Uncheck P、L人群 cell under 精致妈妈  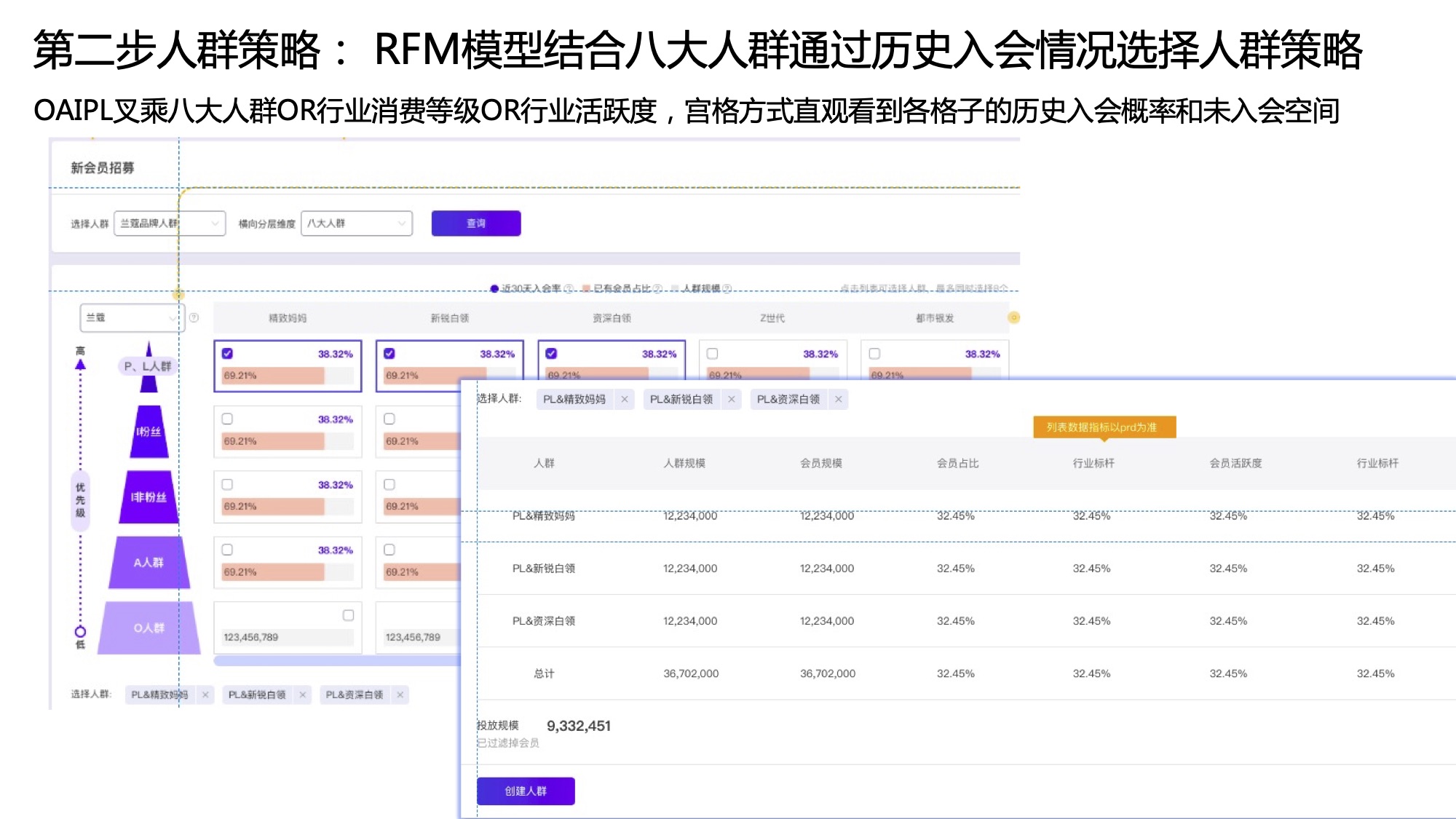(227, 354)
